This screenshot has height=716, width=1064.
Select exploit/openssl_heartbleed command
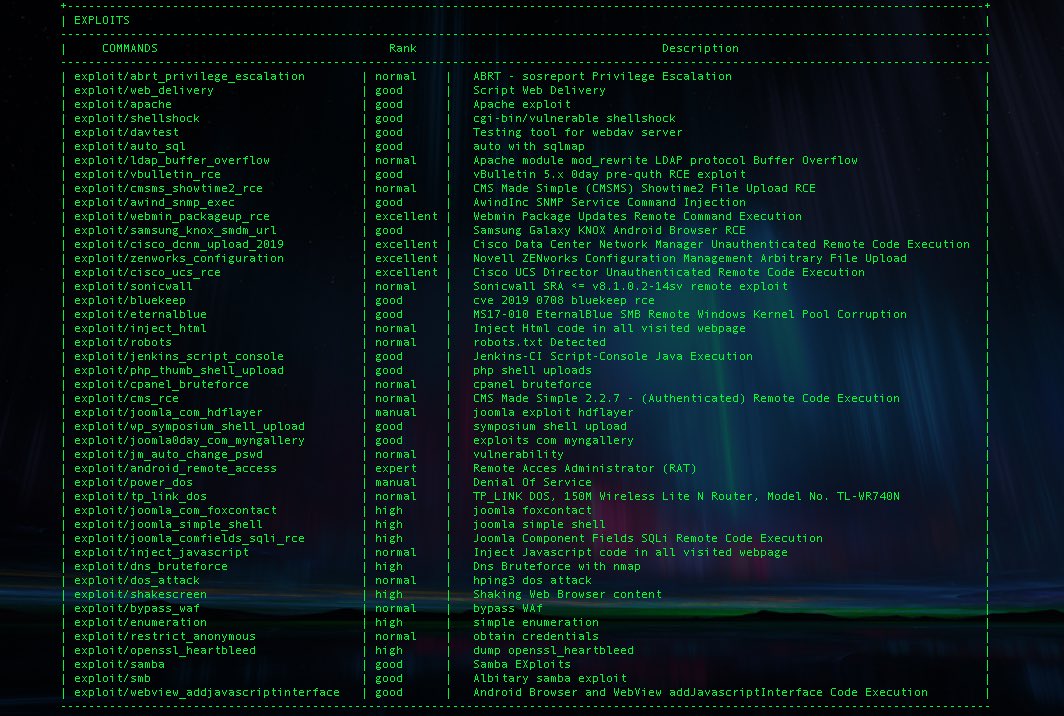[165, 650]
